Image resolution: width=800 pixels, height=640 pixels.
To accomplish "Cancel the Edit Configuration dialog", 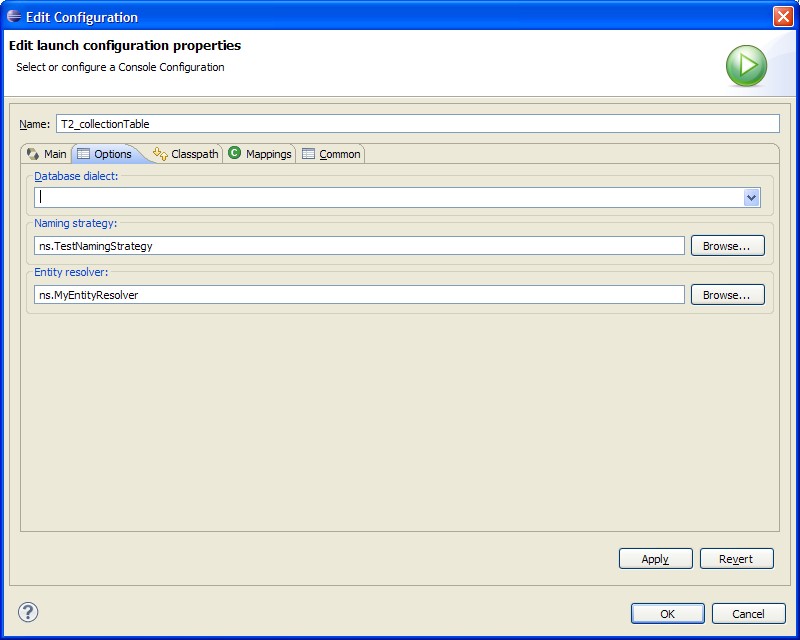I will point(748,613).
